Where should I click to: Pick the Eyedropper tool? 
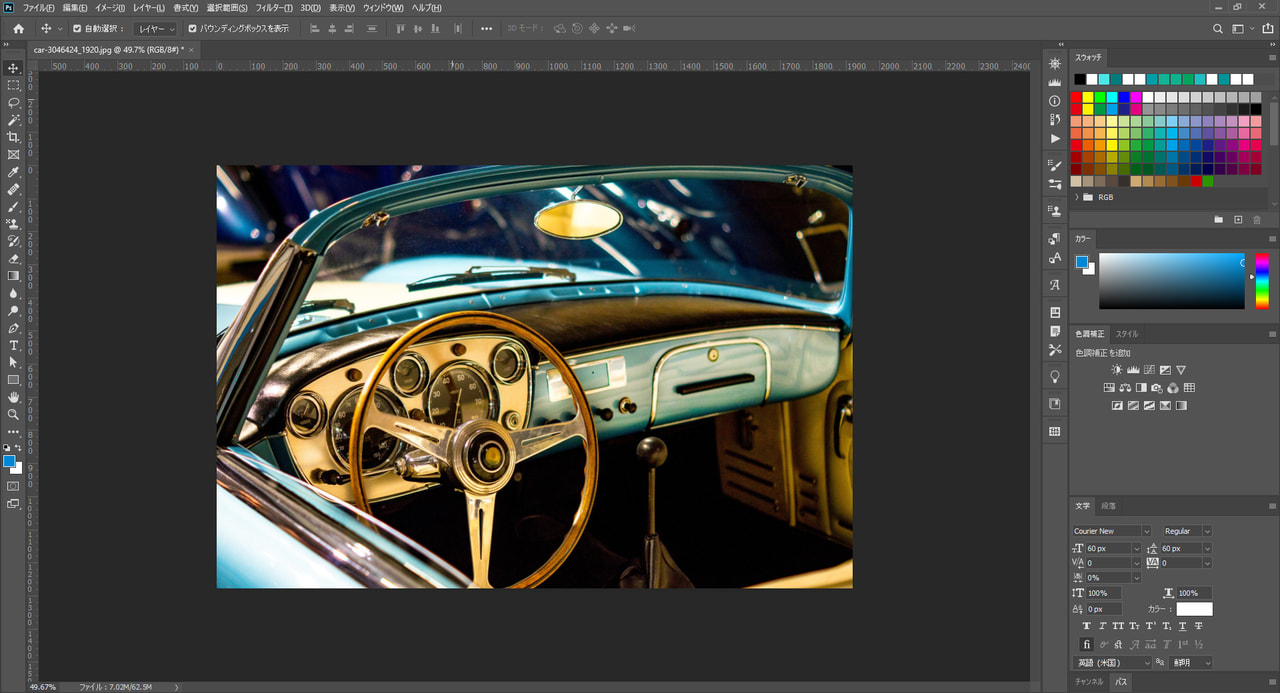pos(13,172)
